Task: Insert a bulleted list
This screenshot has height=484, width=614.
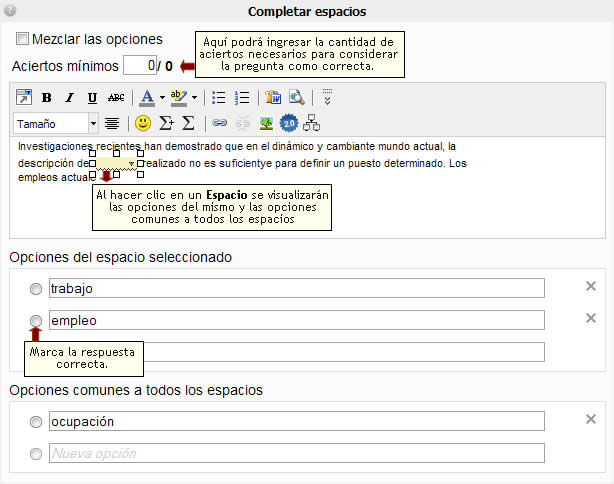Action: [x=219, y=98]
